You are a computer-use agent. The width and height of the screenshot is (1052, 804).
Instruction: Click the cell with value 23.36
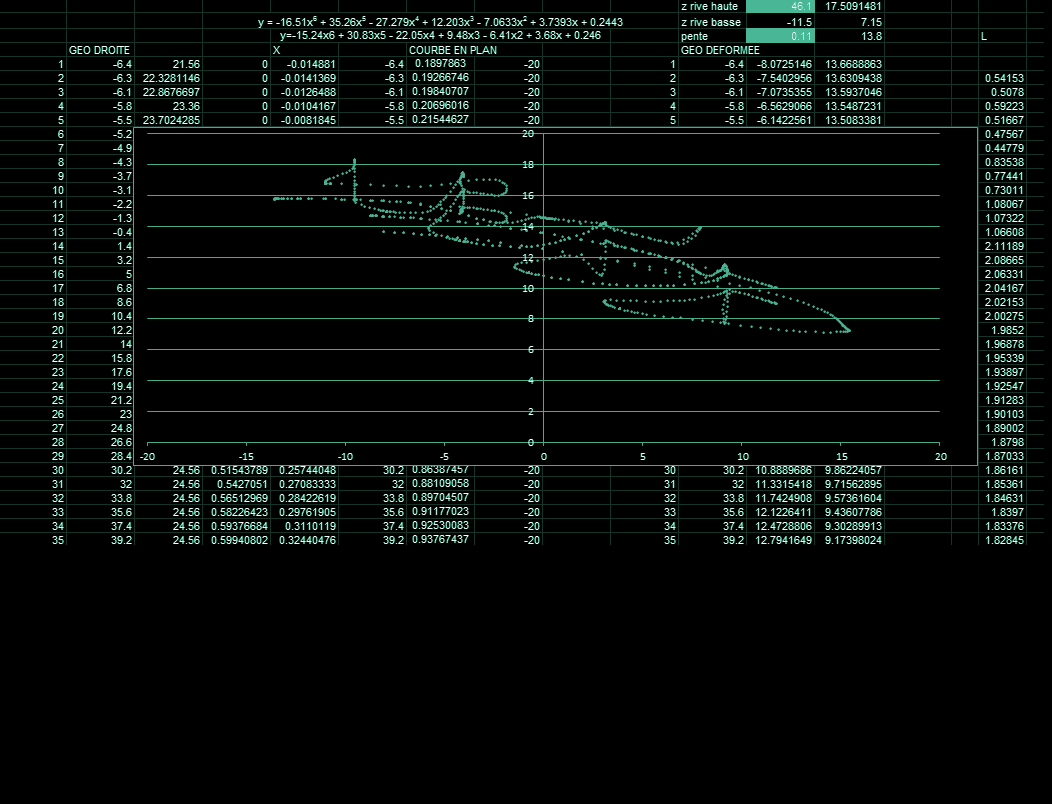tap(168, 107)
